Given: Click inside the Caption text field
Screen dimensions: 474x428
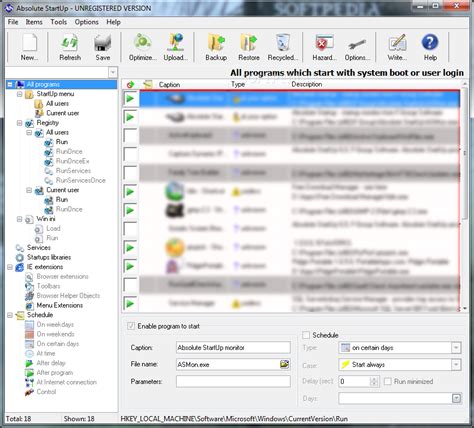Looking at the screenshot, I should click(233, 347).
